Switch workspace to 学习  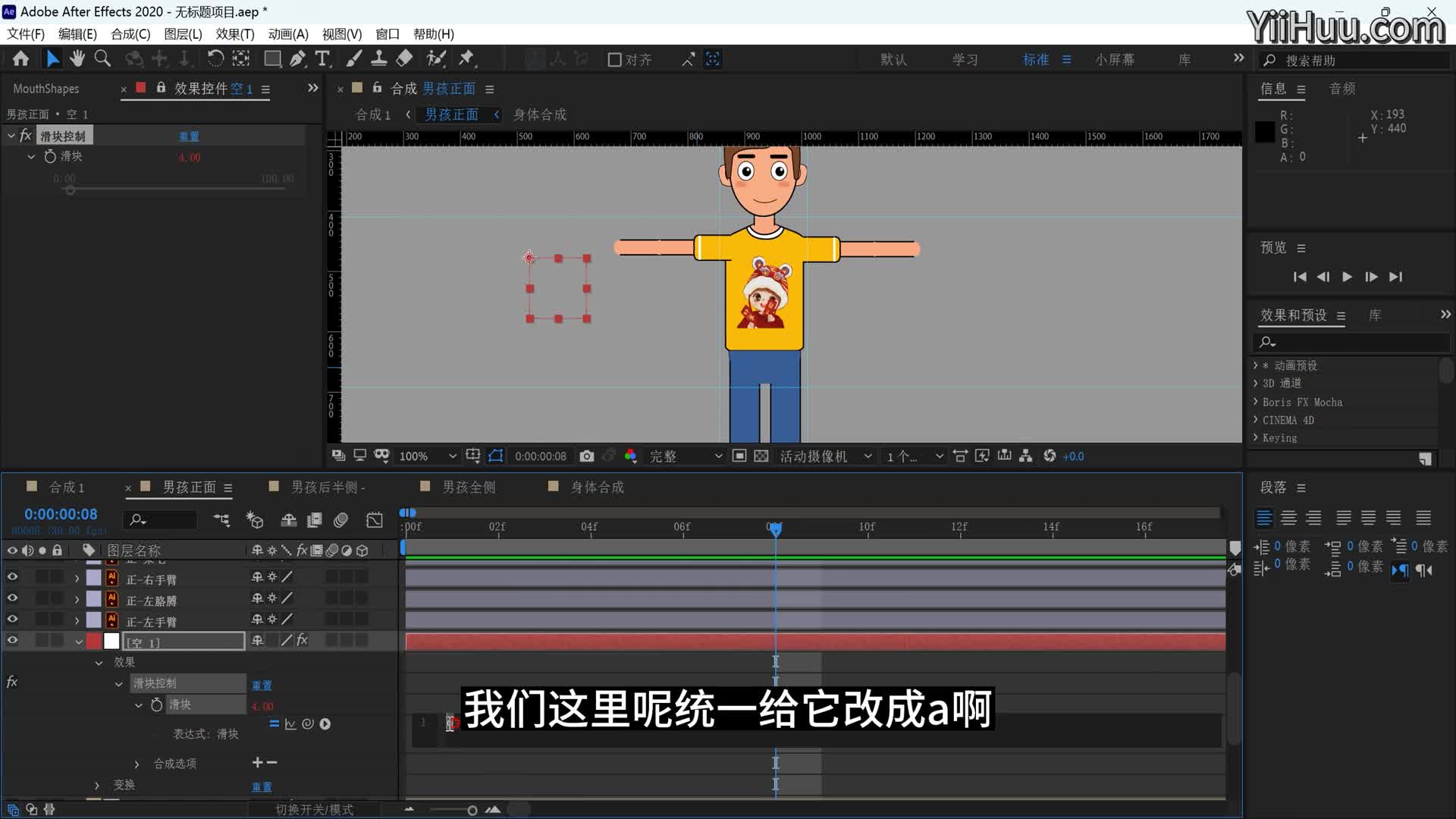pyautogui.click(x=965, y=60)
